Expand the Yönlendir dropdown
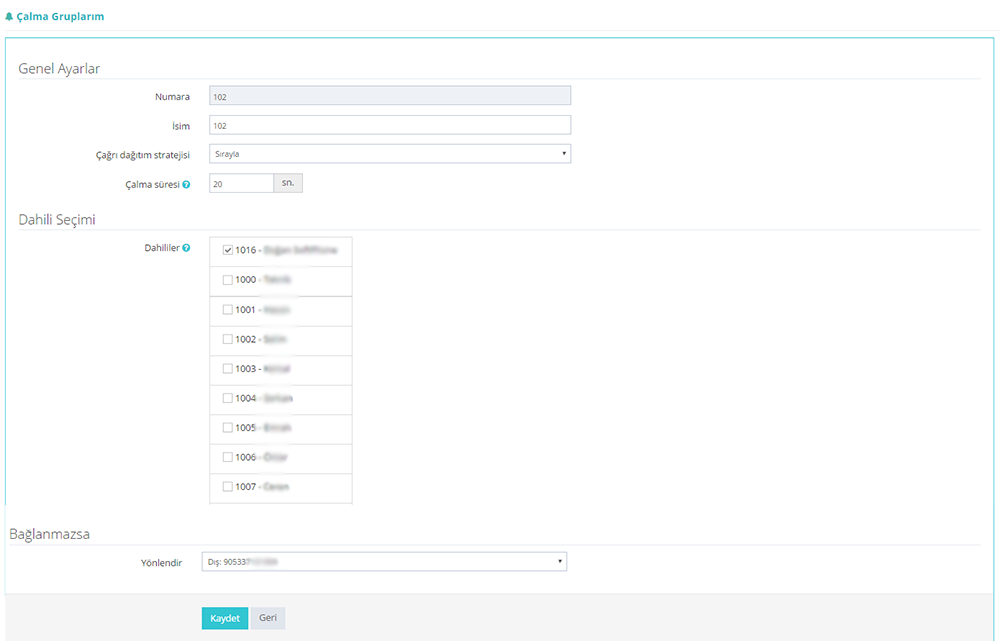The width and height of the screenshot is (1000, 641). [x=384, y=562]
